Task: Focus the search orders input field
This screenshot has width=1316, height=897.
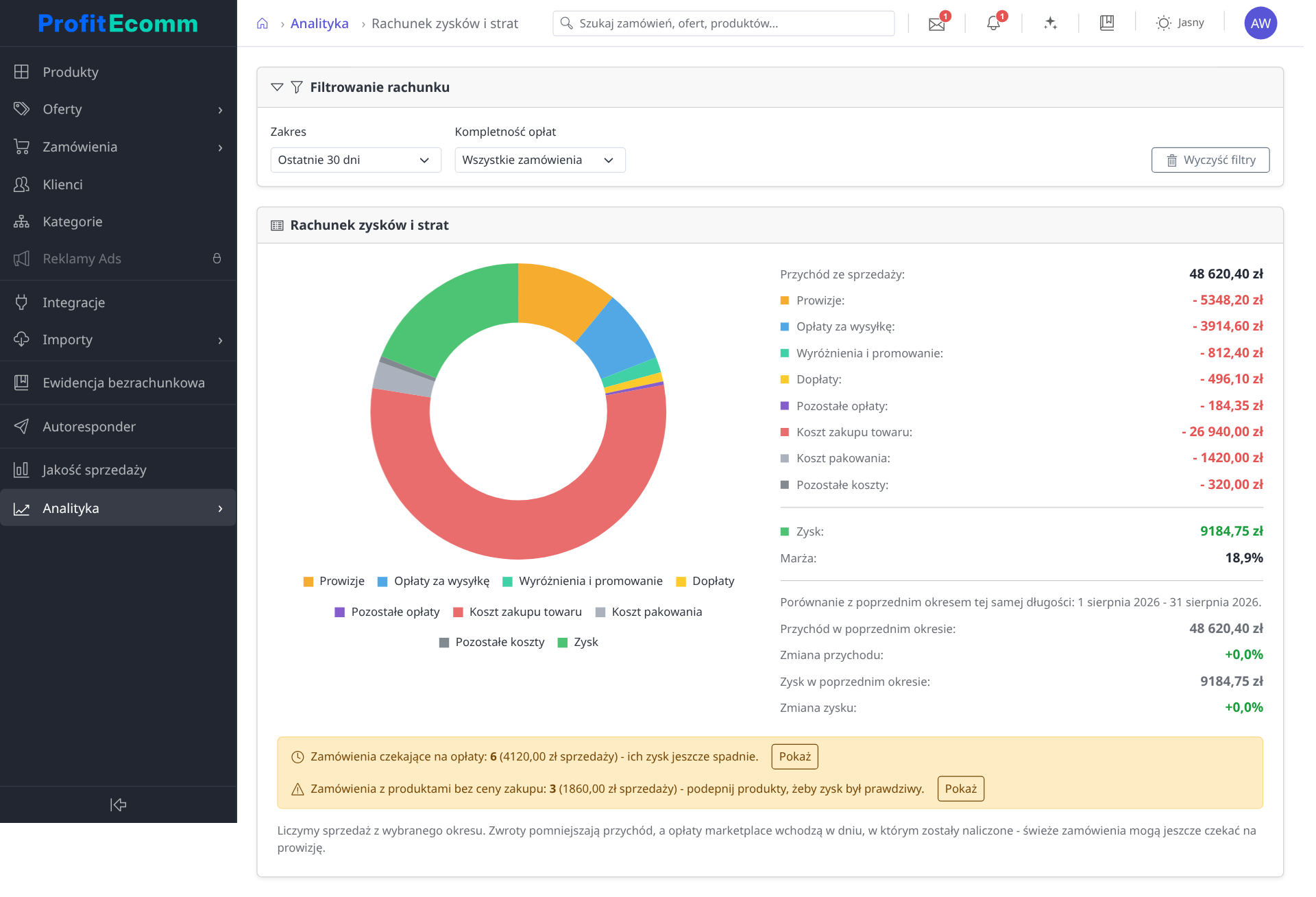Action: pyautogui.click(x=724, y=23)
